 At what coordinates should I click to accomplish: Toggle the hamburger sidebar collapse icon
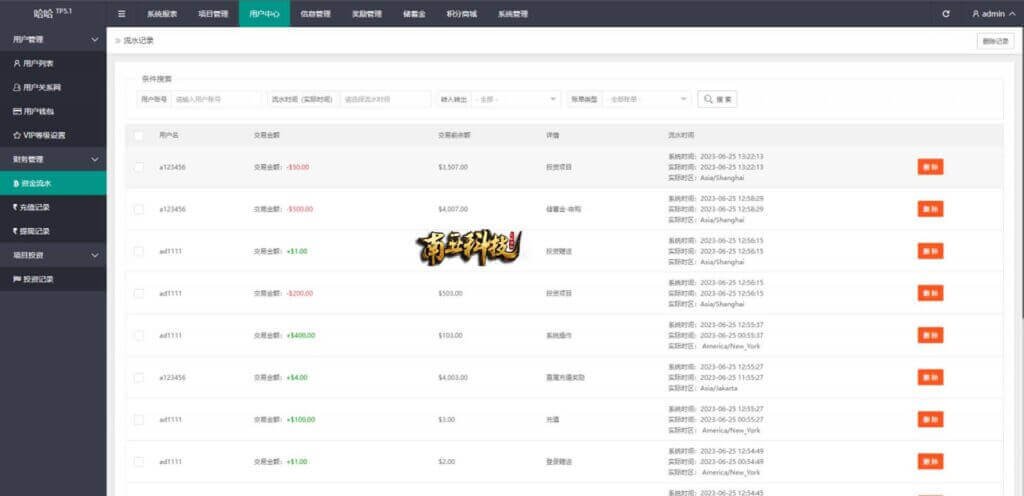coord(122,14)
